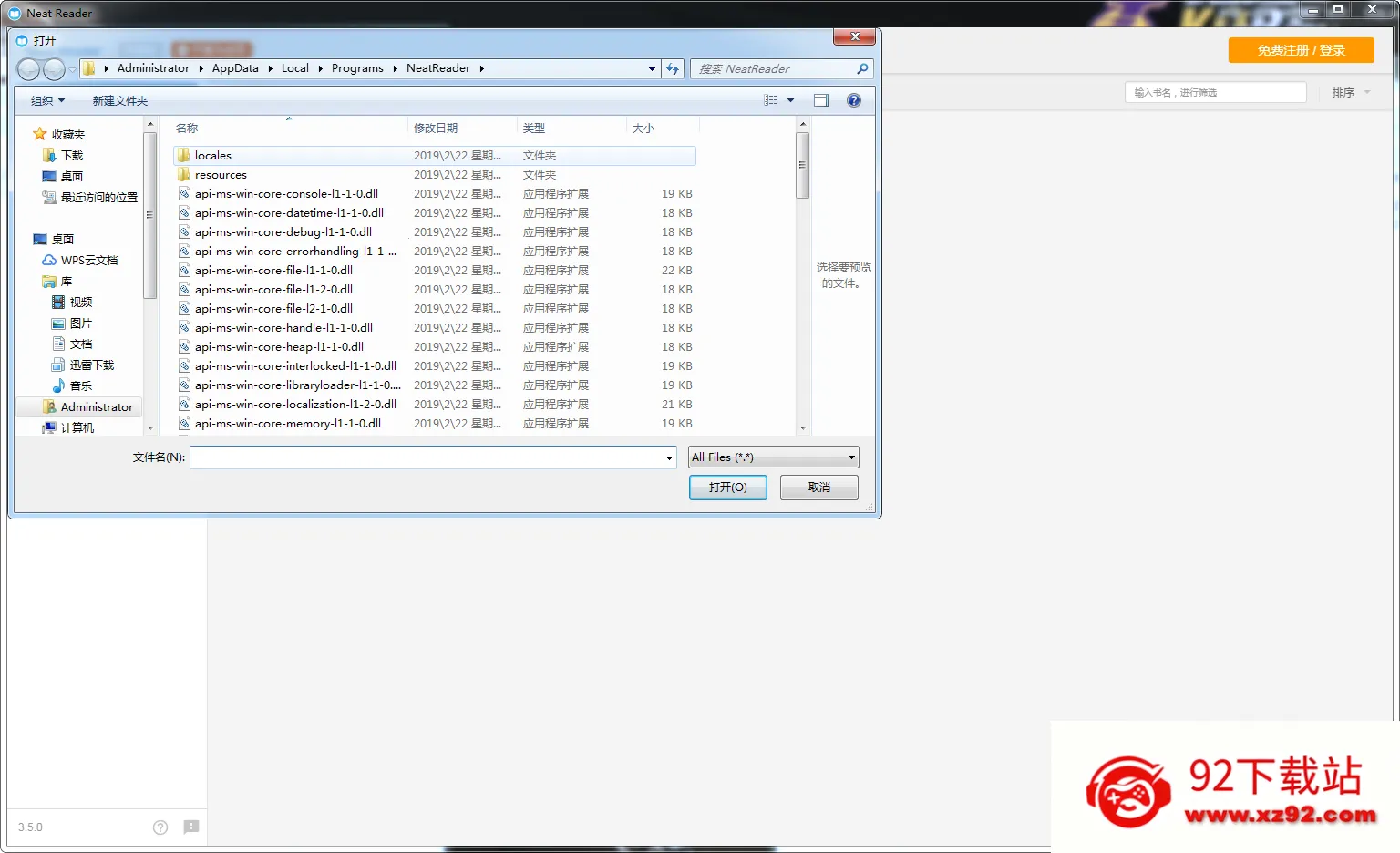Click Administrator in the breadcrumb path
Screen dimensions: 1400x853
click(x=153, y=68)
